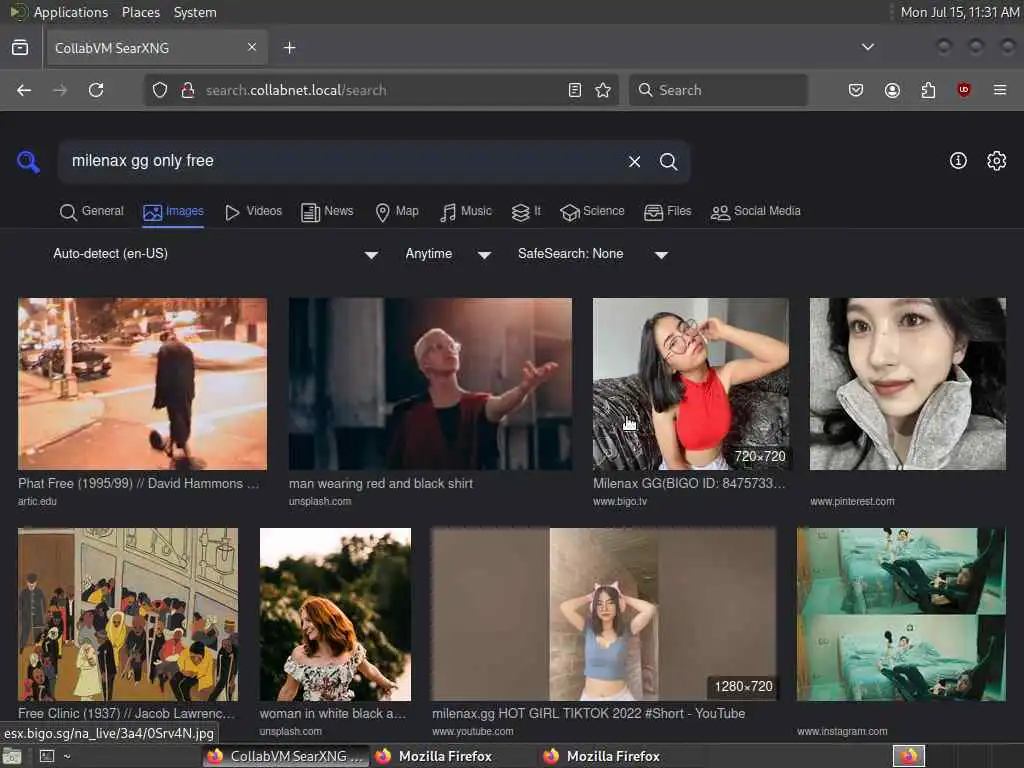The image size is (1024, 768).
Task: Switch to the Map search tab
Action: [x=397, y=212]
